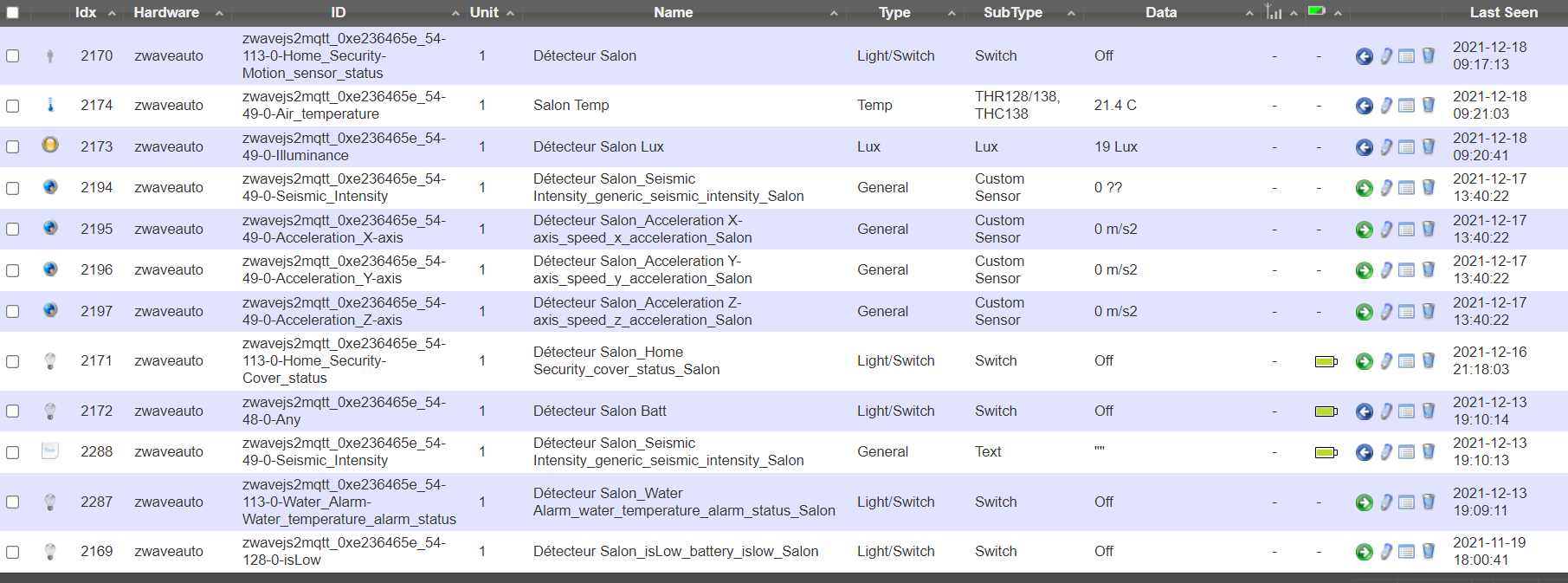1568x583 pixels.
Task: Sort by the battery level column header
Action: [x=1317, y=12]
